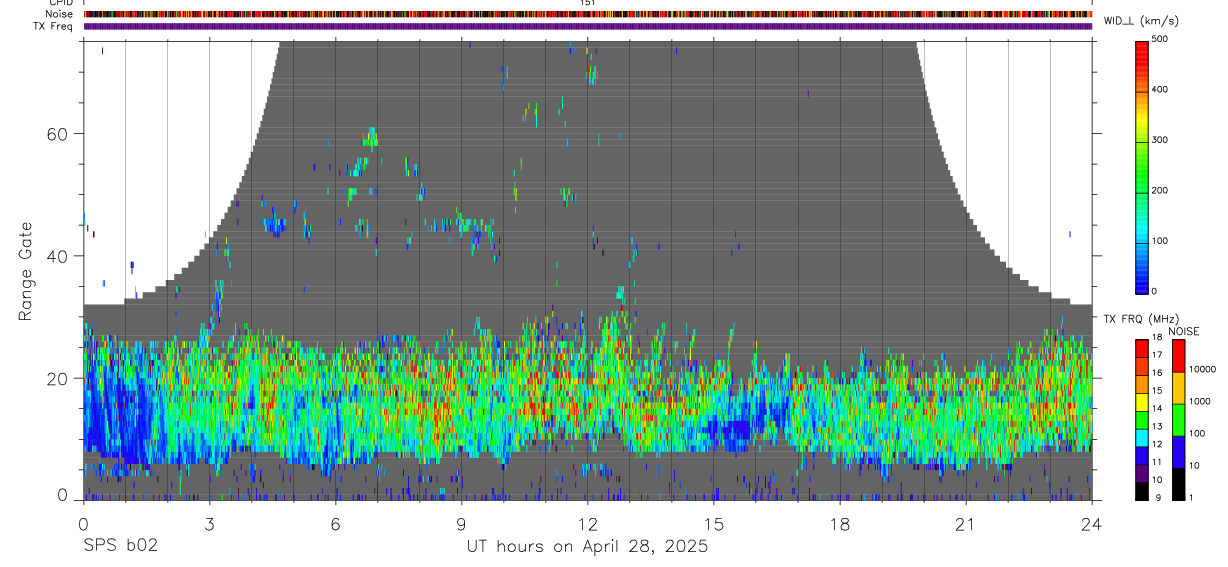Click the NOISE color scale bar
The height and width of the screenshot is (567, 1228).
[x=1178, y=419]
